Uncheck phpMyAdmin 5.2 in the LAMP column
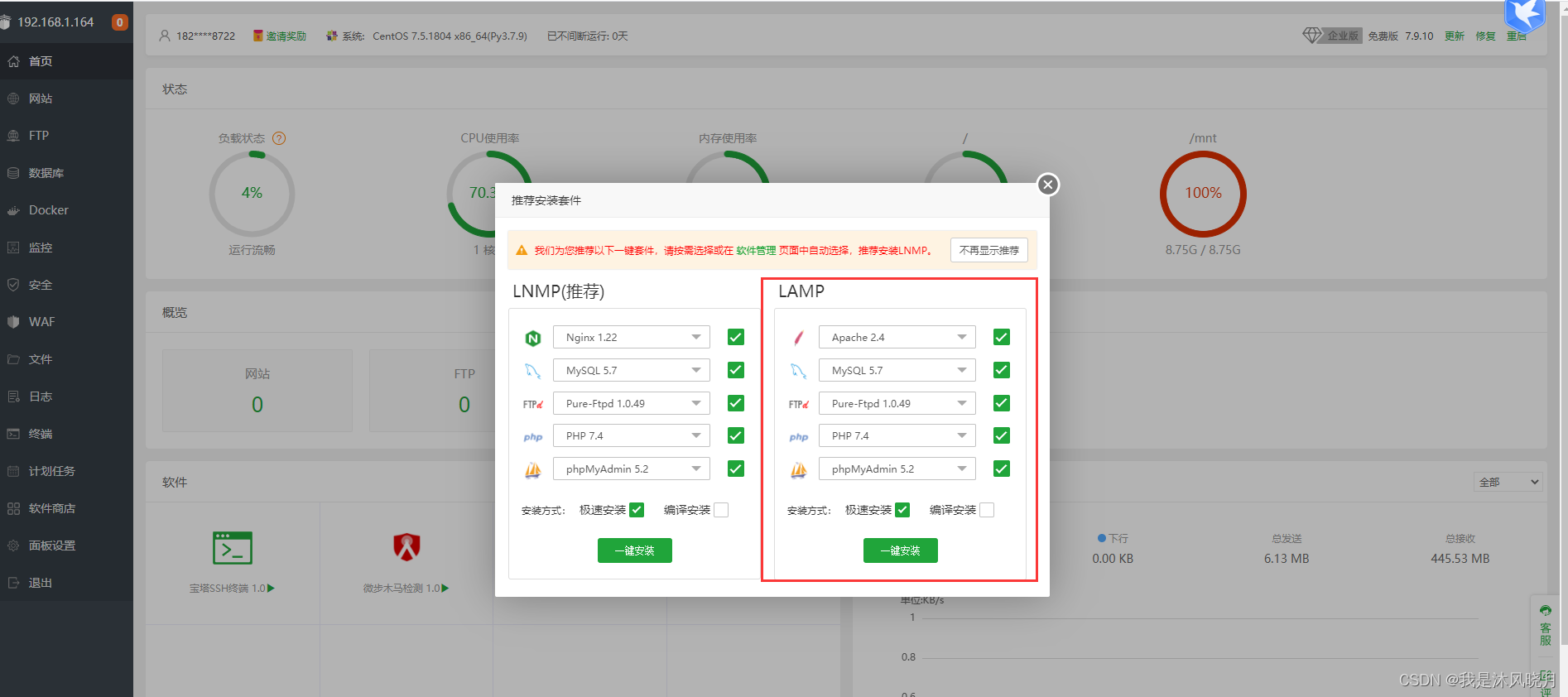 coord(1002,469)
